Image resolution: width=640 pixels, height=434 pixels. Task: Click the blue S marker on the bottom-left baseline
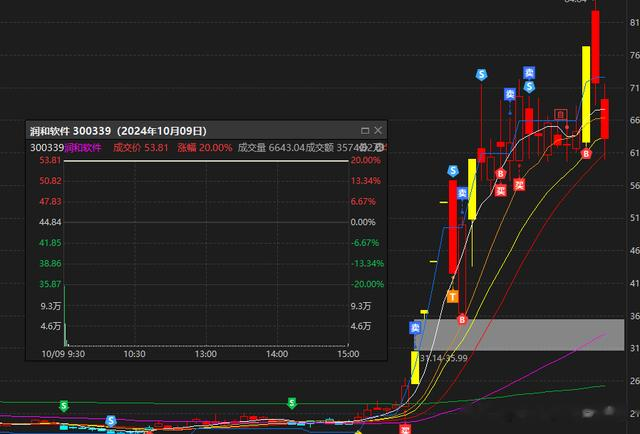coord(111,421)
